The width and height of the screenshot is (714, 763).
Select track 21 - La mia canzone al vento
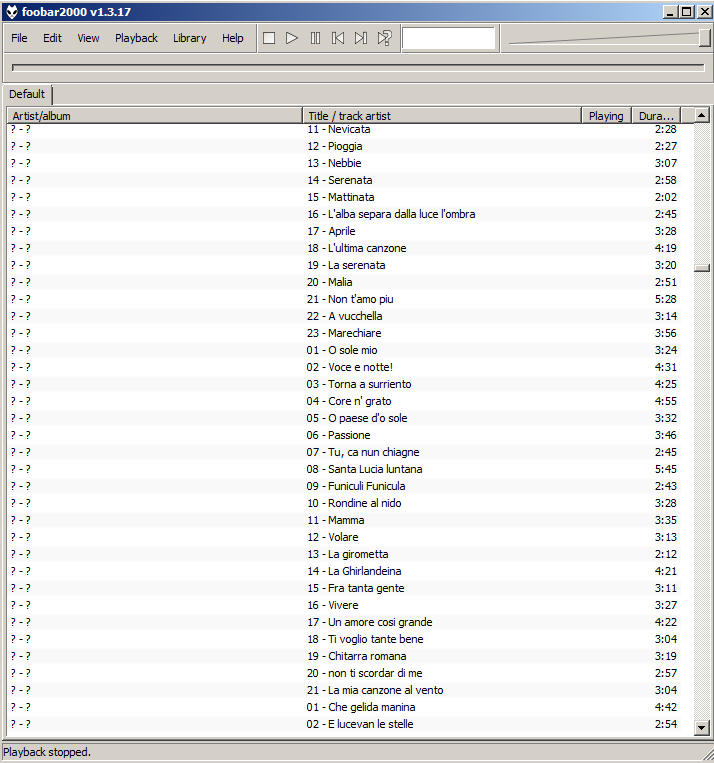pyautogui.click(x=344, y=690)
